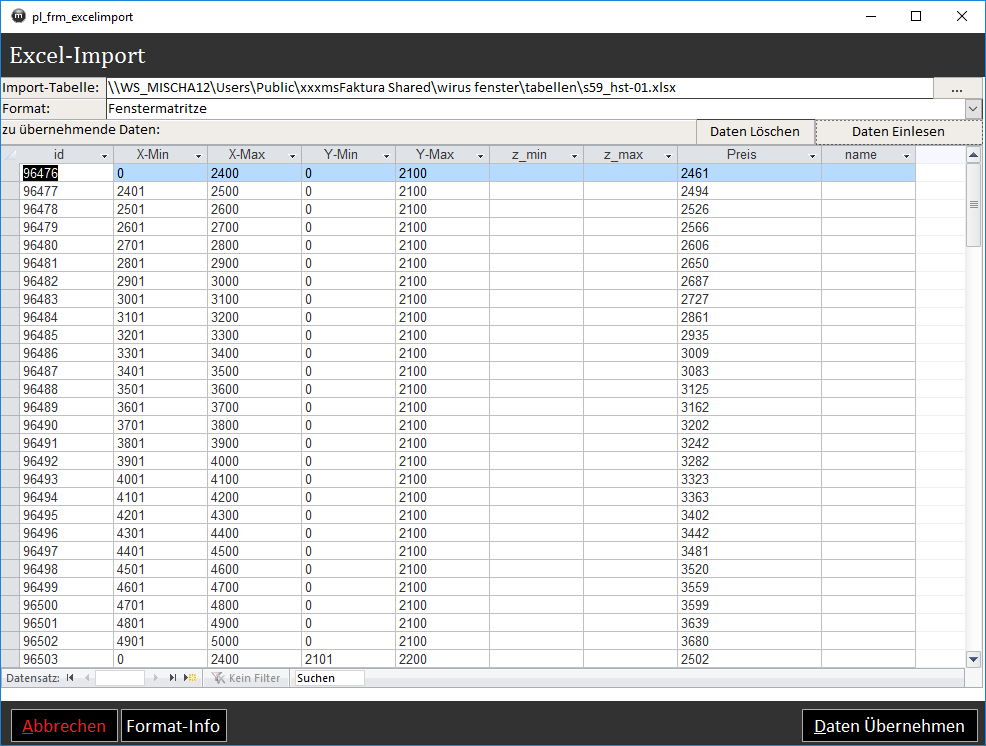This screenshot has width=986, height=746.
Task: Go to previous record in navigation bar
Action: click(x=87, y=677)
